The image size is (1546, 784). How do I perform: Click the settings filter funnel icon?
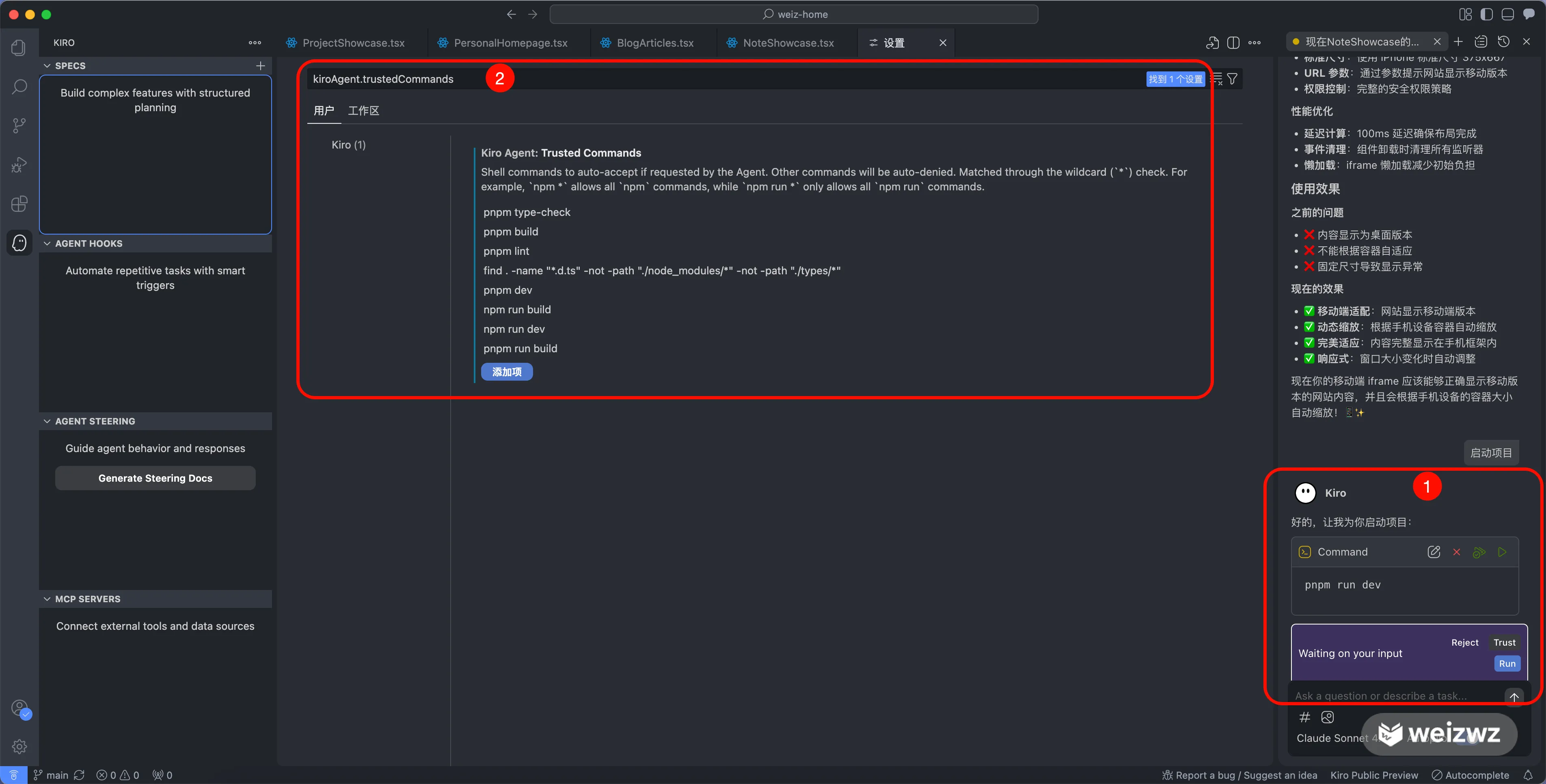pos(1232,79)
